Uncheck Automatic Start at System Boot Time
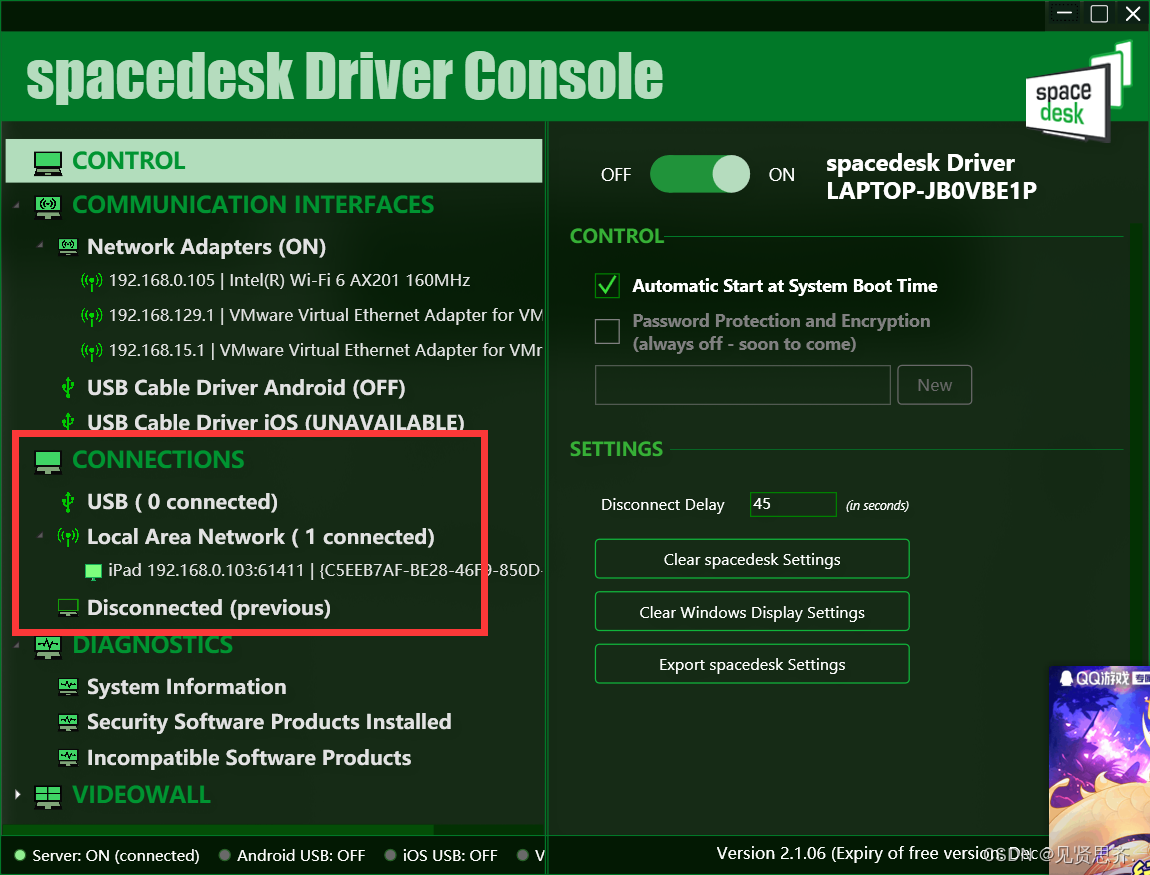Image resolution: width=1150 pixels, height=875 pixels. 607,285
